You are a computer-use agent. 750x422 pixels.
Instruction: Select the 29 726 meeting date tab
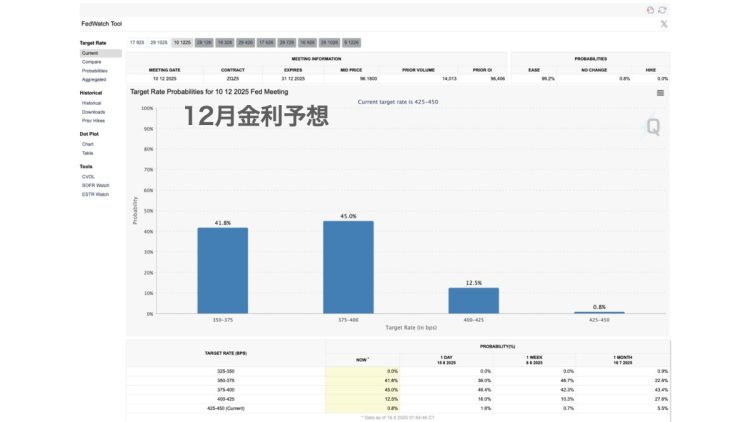(287, 43)
